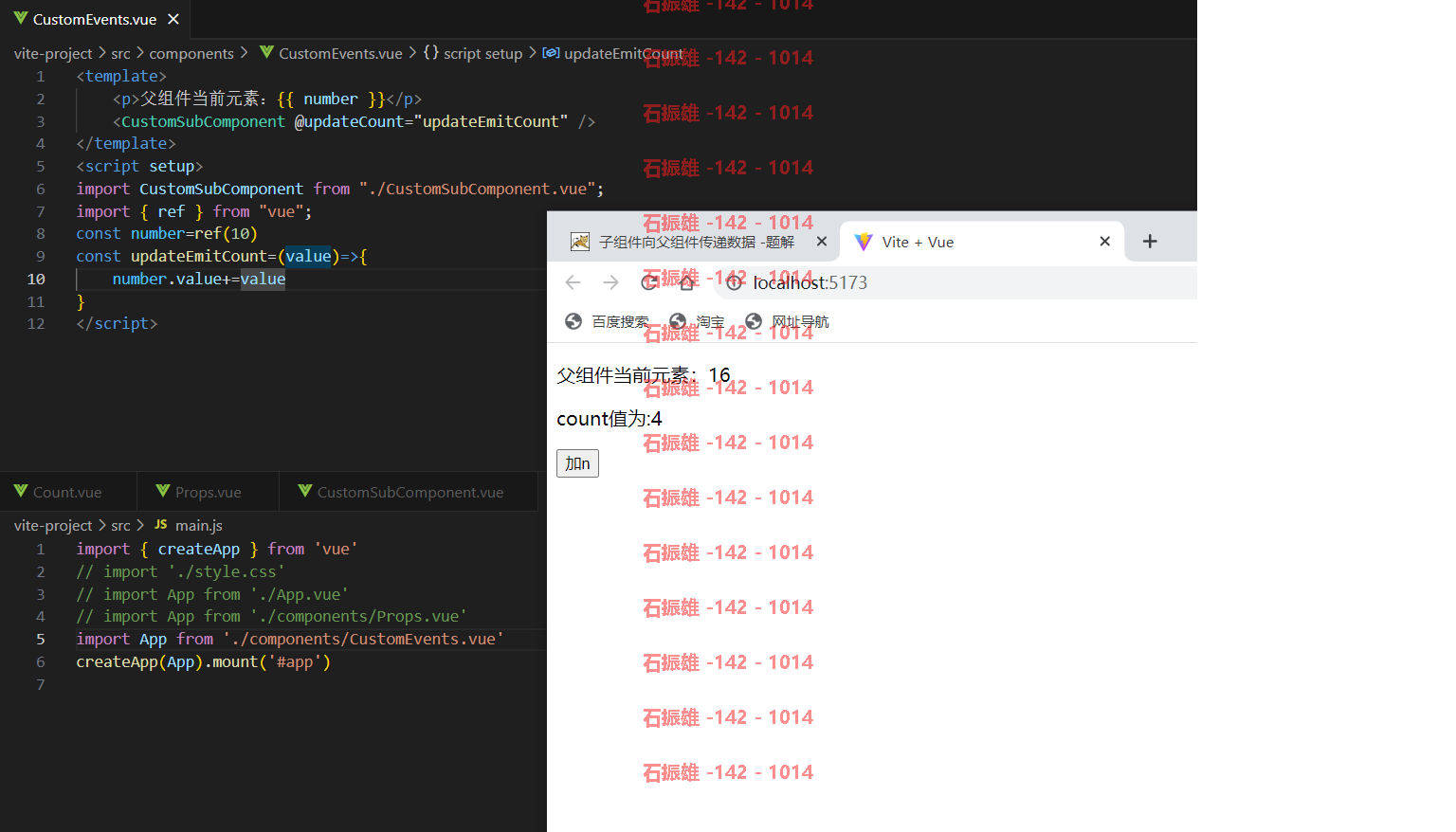This screenshot has width=1456, height=832.
Task: Close the CustomEvents.vue editor tab
Action: (173, 19)
